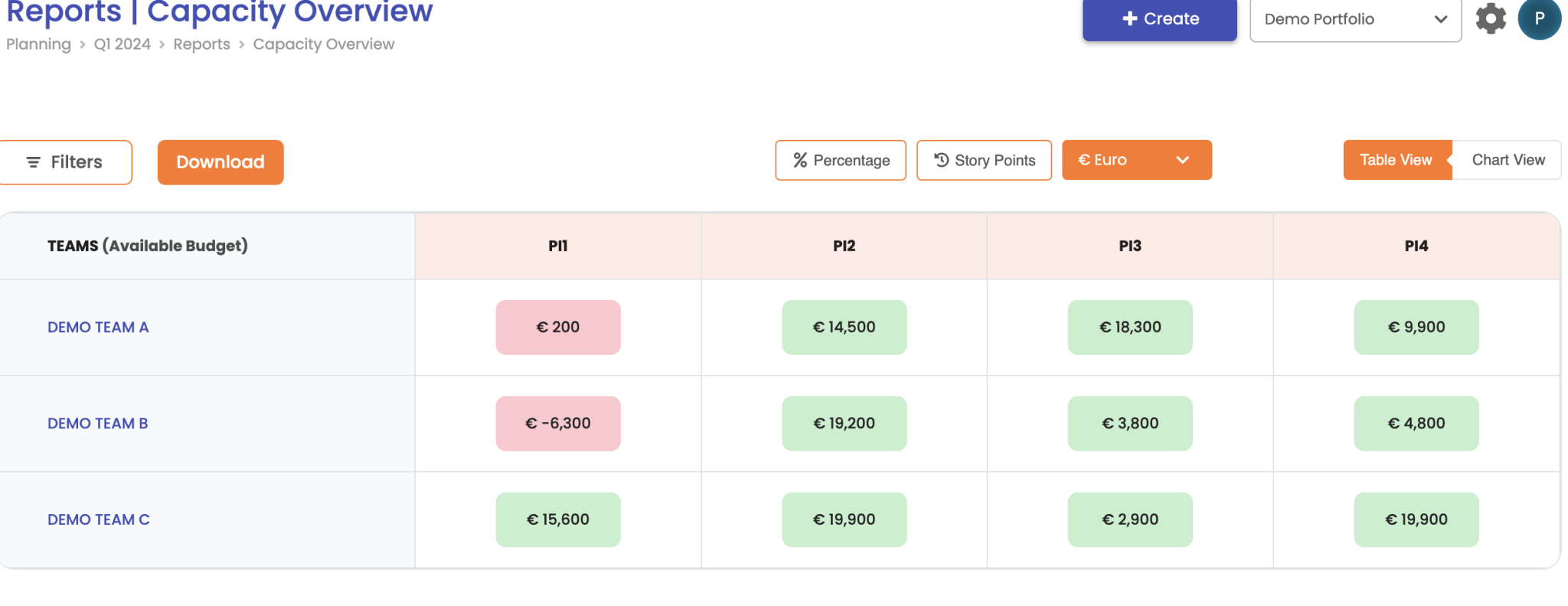Open the Filters panel
1568x606 pixels.
pos(66,162)
